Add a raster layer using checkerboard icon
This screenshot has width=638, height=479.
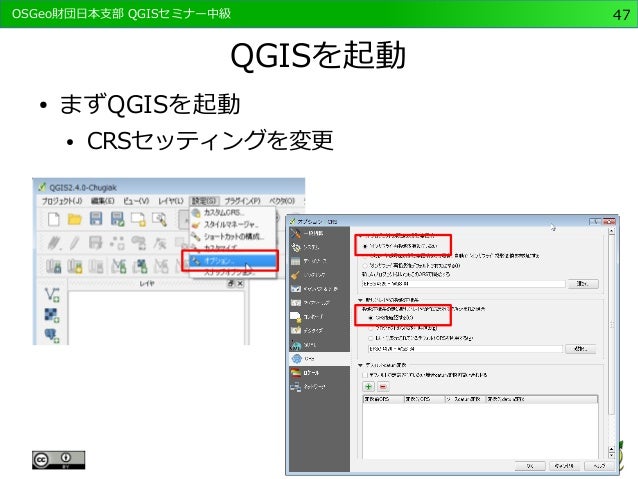(x=52, y=315)
